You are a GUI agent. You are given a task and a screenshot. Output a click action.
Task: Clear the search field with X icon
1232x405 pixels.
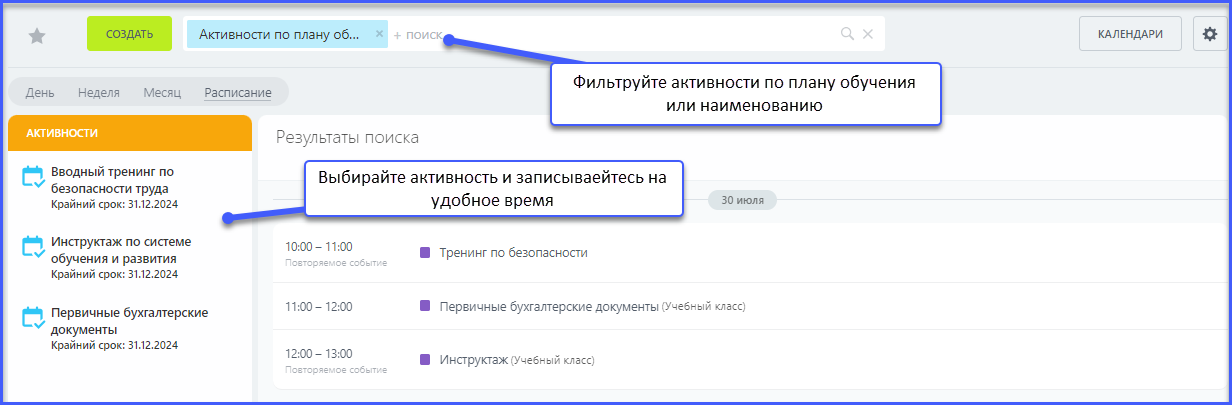pos(868,34)
